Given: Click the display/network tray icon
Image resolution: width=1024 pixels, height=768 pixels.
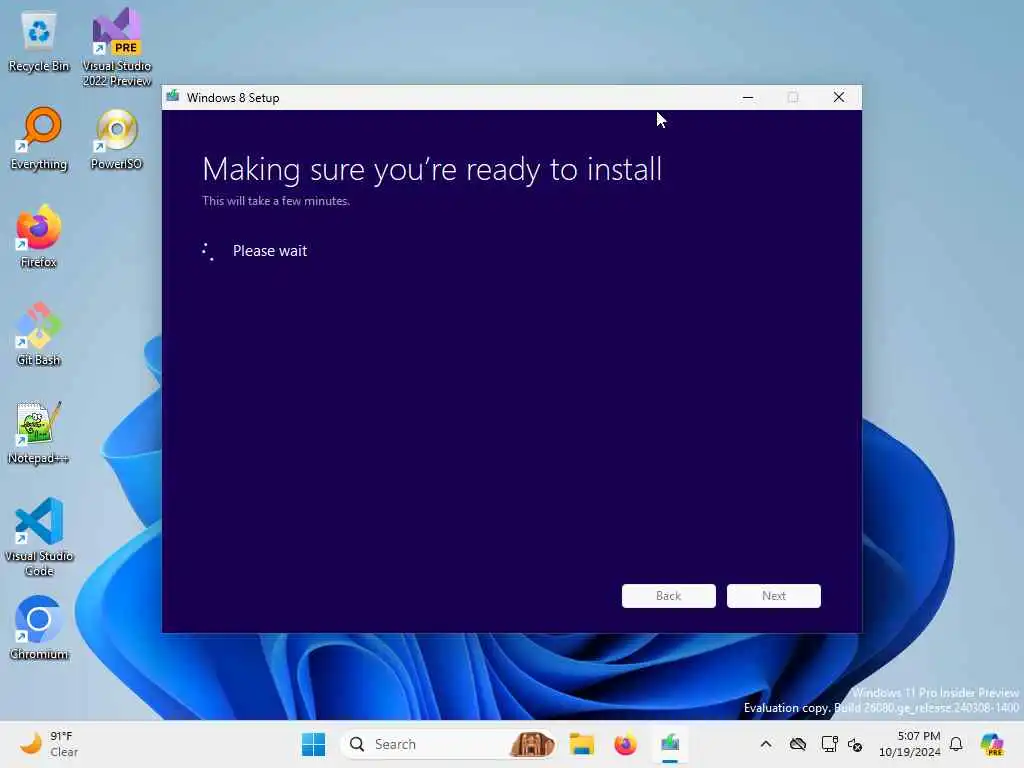Looking at the screenshot, I should (x=829, y=744).
